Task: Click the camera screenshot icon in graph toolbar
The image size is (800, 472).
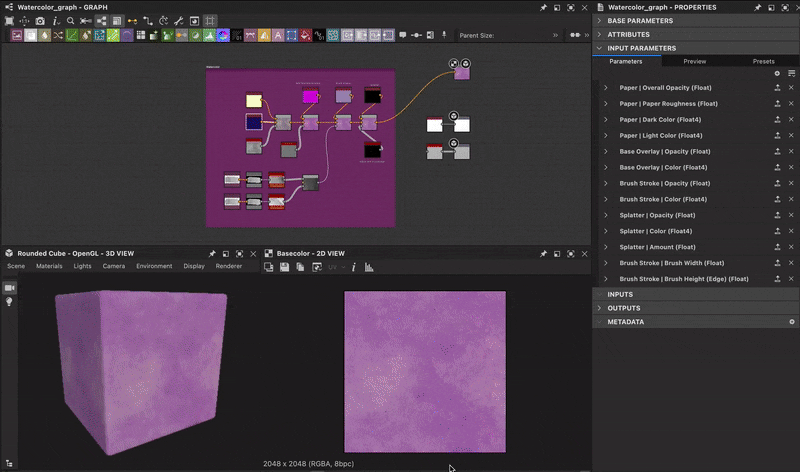Action: 40,20
